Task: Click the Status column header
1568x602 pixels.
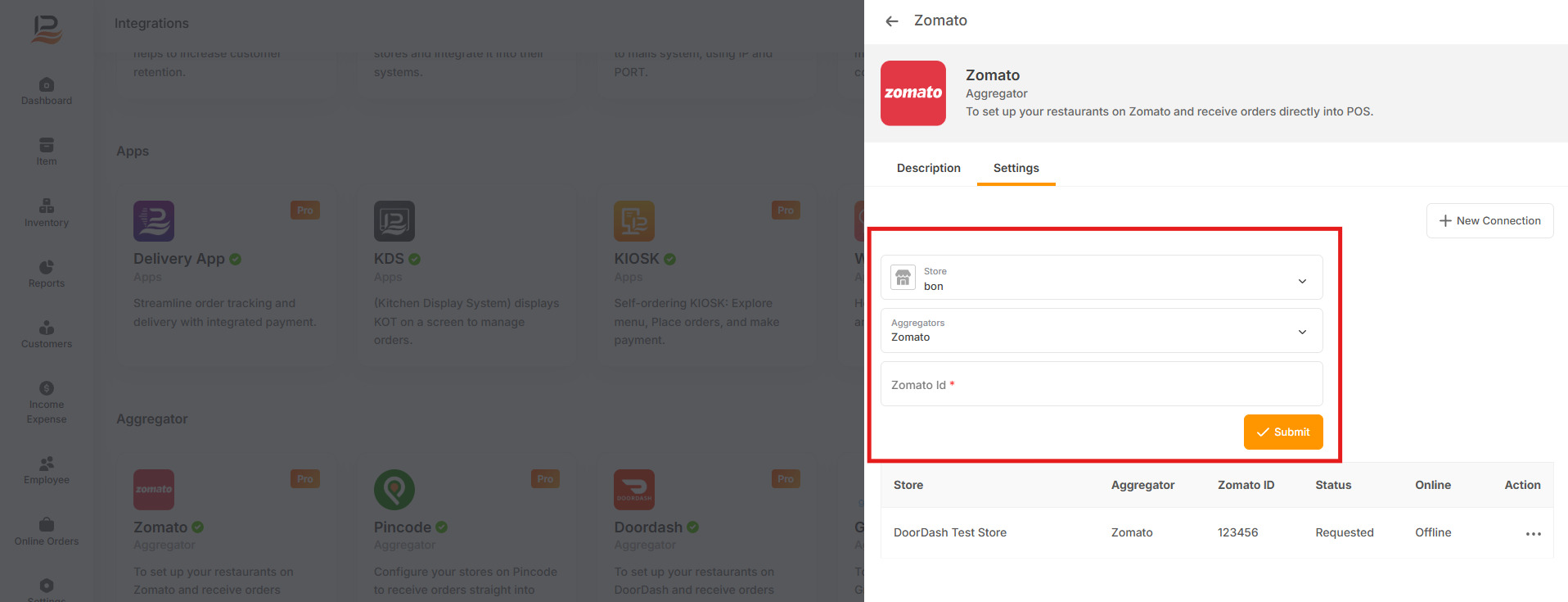Action: (1333, 485)
